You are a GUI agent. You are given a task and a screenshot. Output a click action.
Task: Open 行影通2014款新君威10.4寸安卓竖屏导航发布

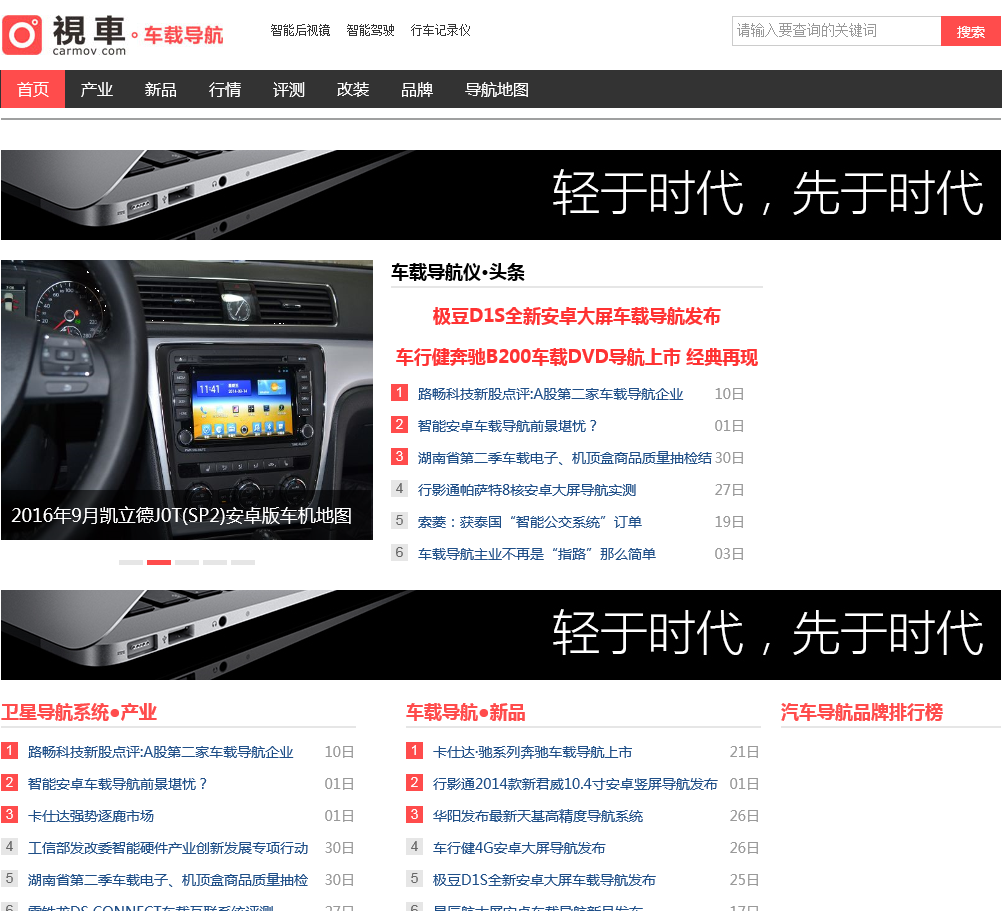(x=575, y=784)
